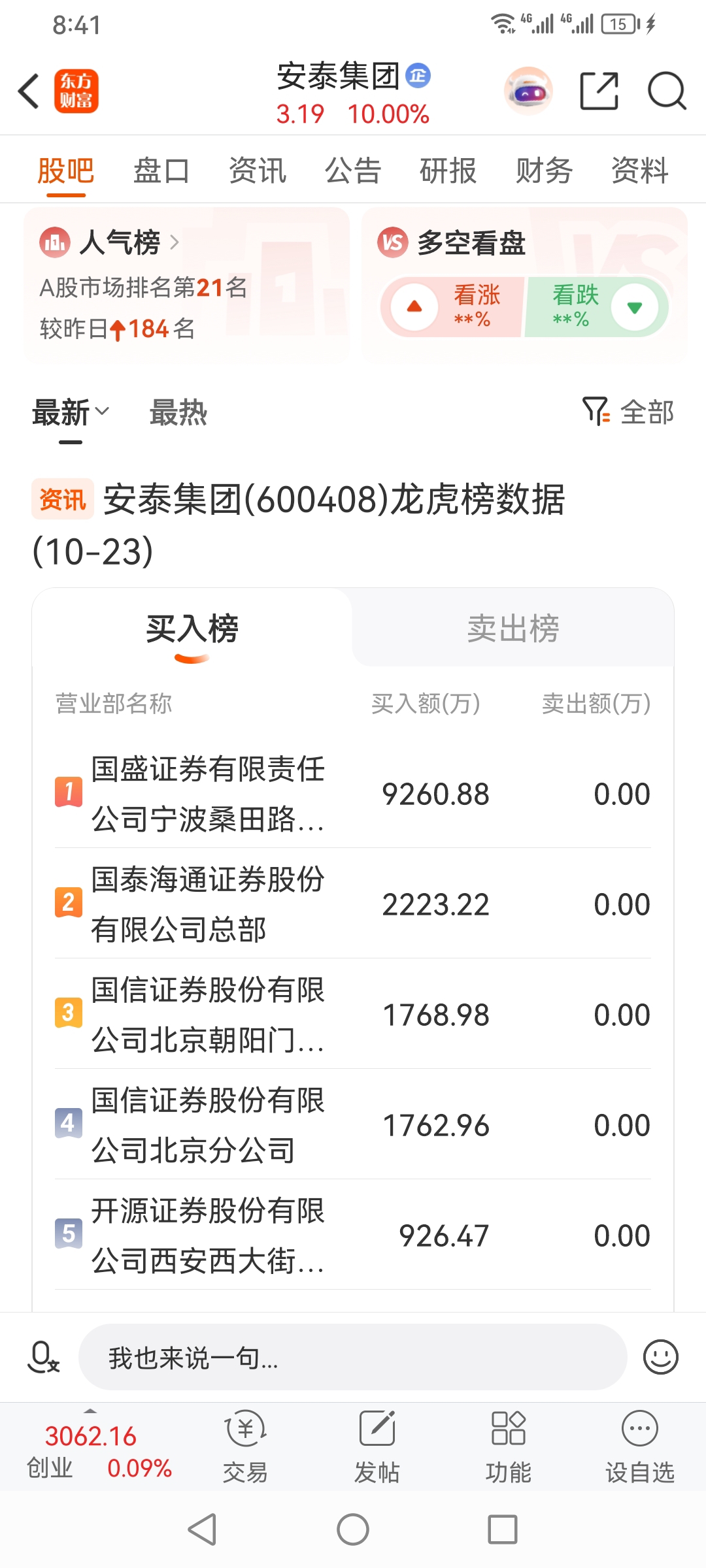Screen dimensions: 706x1568
Task: Tap the back arrow icon
Action: pyautogui.click(x=29, y=90)
